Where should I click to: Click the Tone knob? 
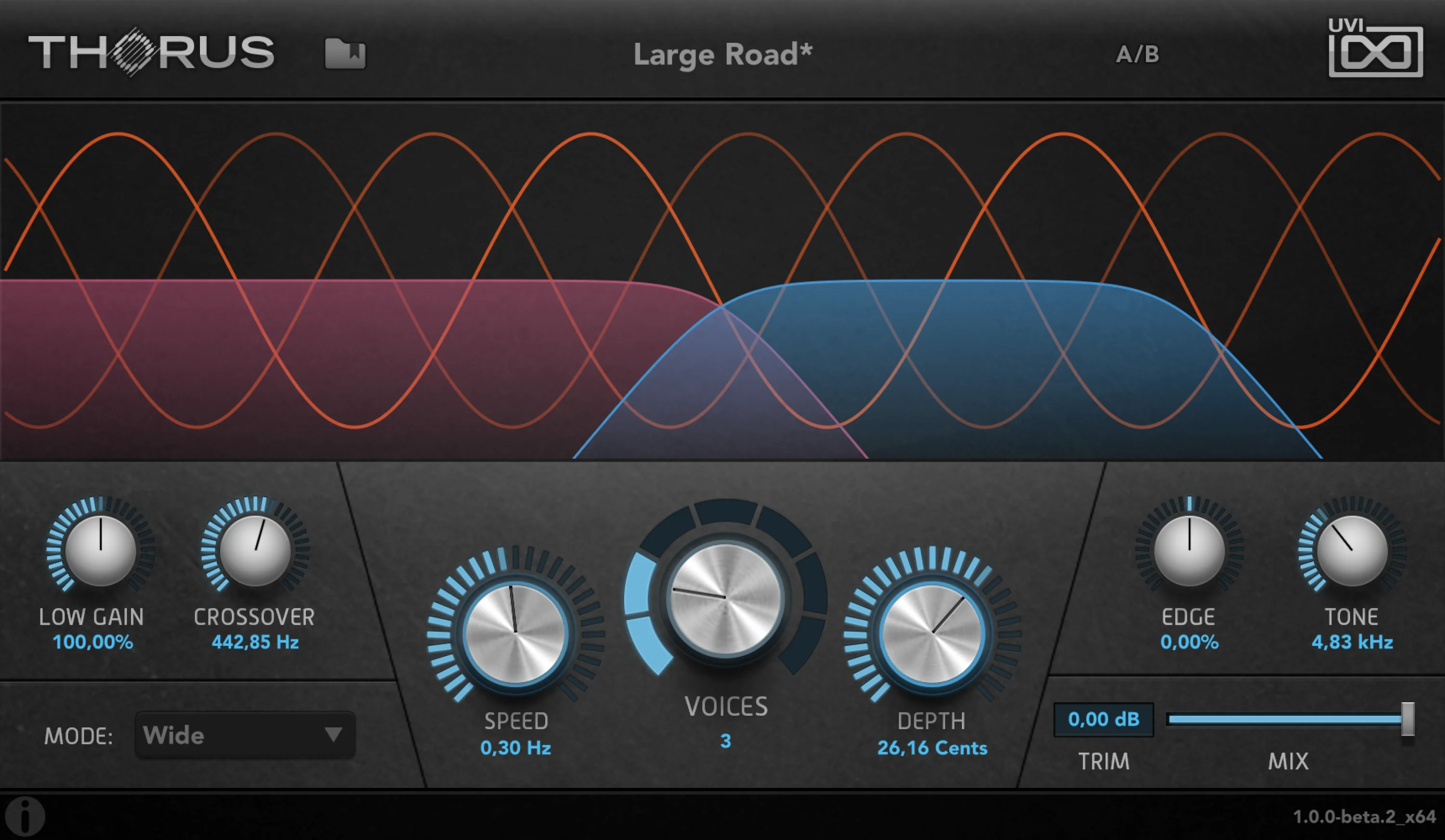tap(1352, 550)
